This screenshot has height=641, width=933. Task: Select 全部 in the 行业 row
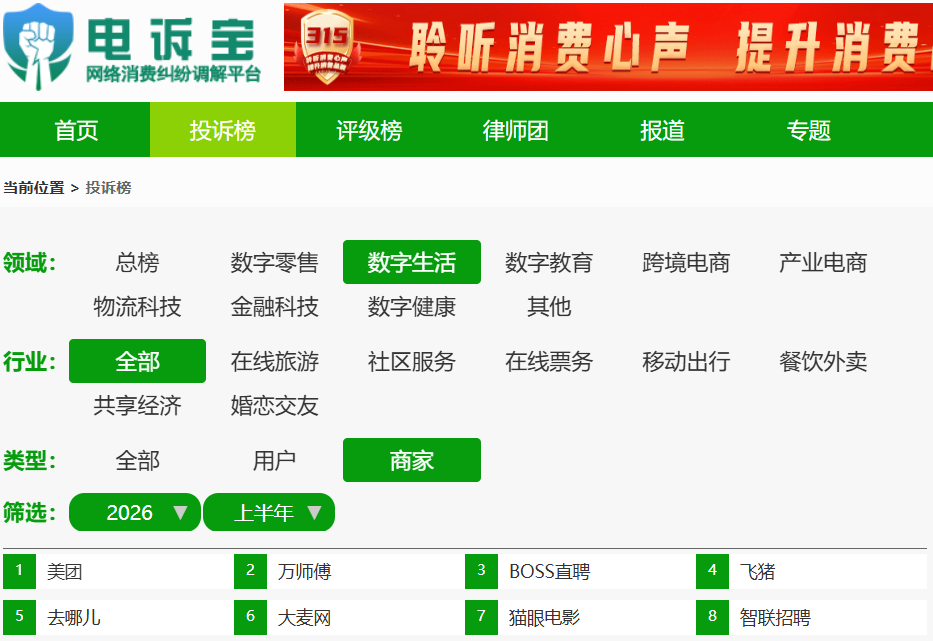click(x=137, y=361)
